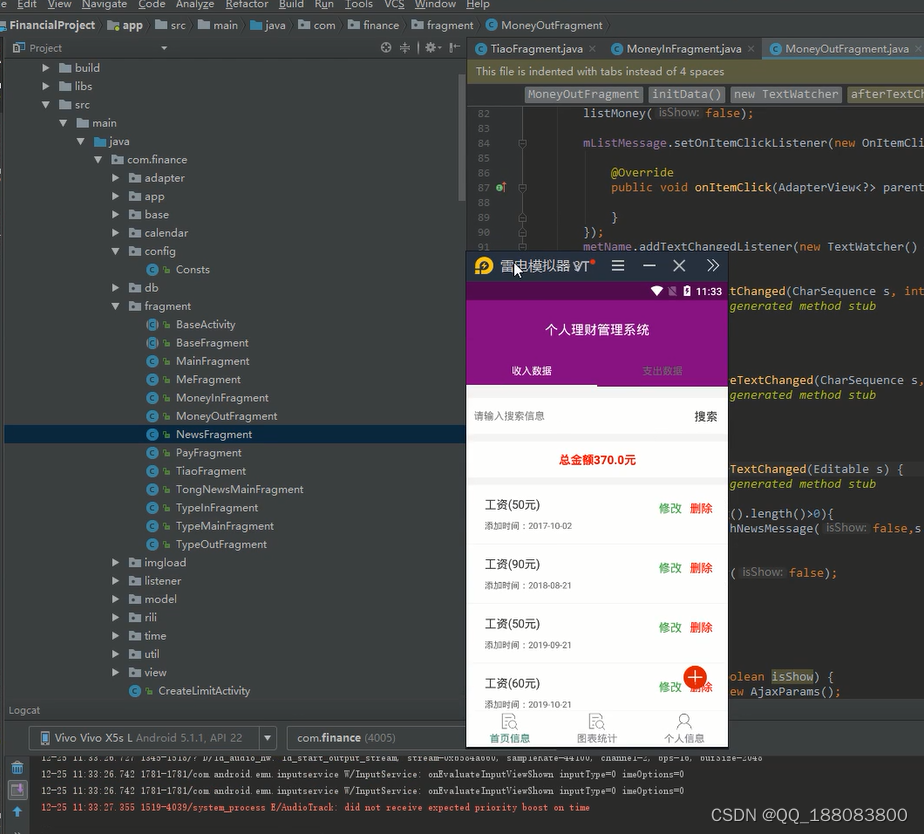This screenshot has height=834, width=924.
Task: Expand the build folder
Action: 46,68
